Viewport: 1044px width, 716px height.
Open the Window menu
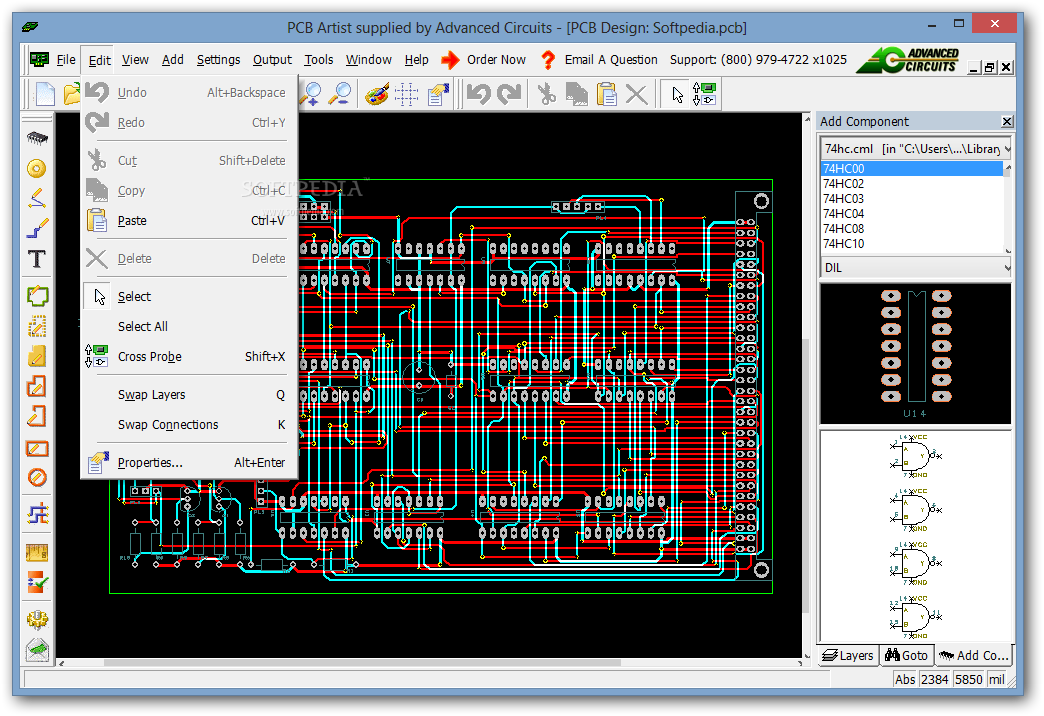[x=369, y=60]
